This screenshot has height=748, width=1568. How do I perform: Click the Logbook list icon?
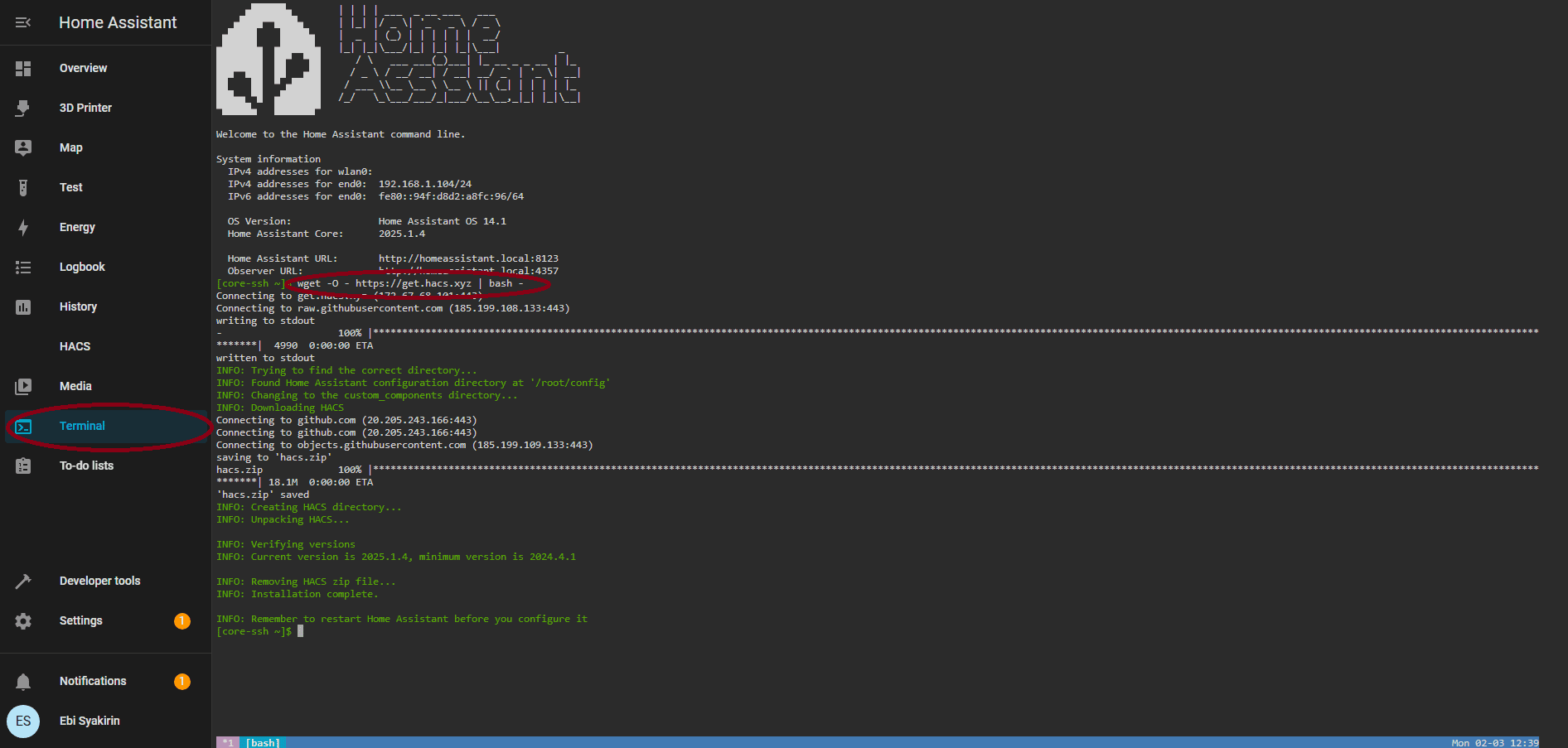coord(23,268)
